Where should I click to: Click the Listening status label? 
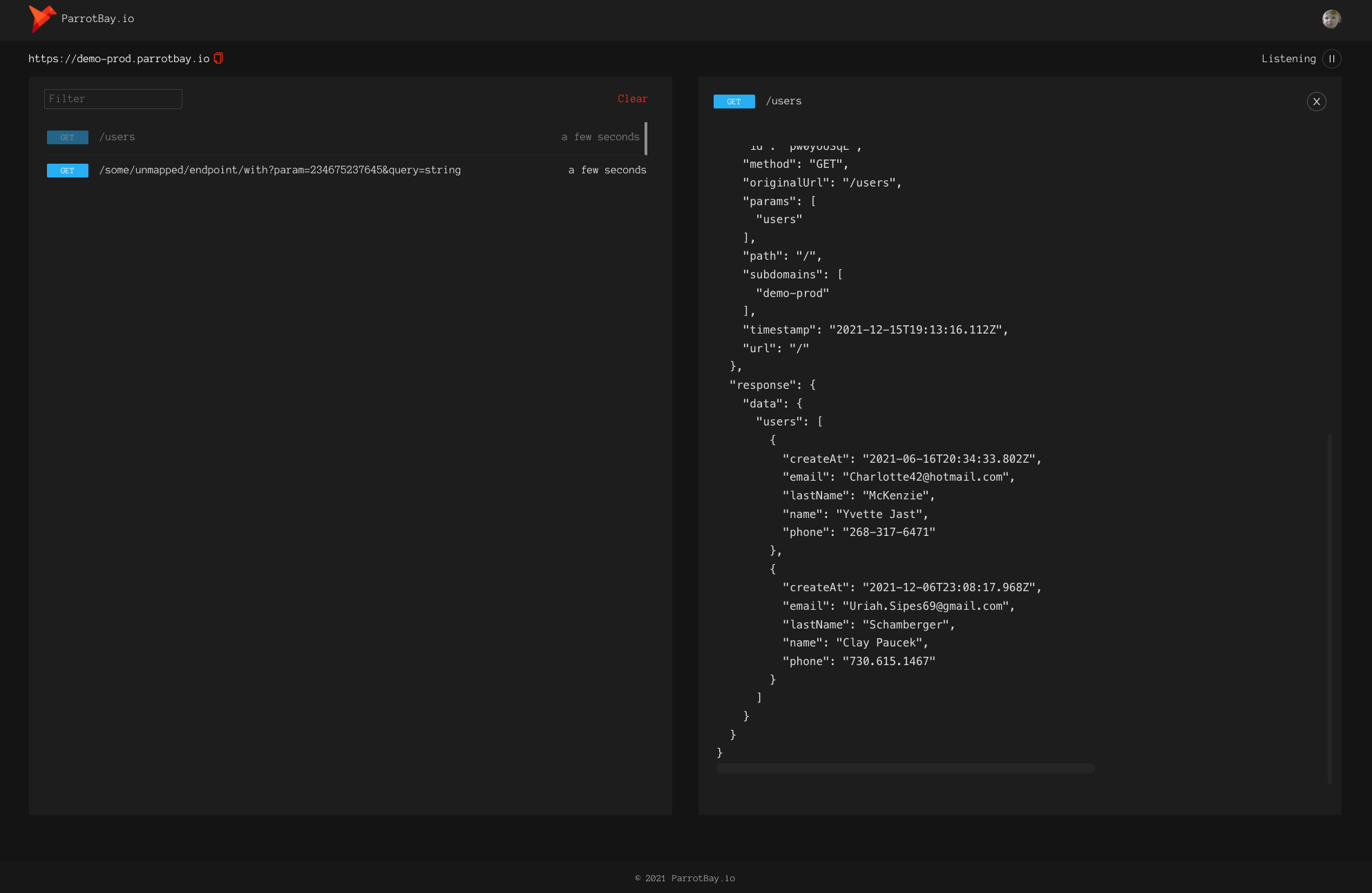(1288, 59)
